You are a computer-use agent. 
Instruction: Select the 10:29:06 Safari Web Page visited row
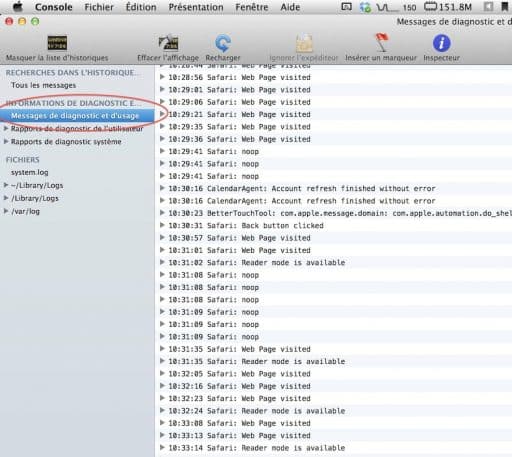(333, 102)
